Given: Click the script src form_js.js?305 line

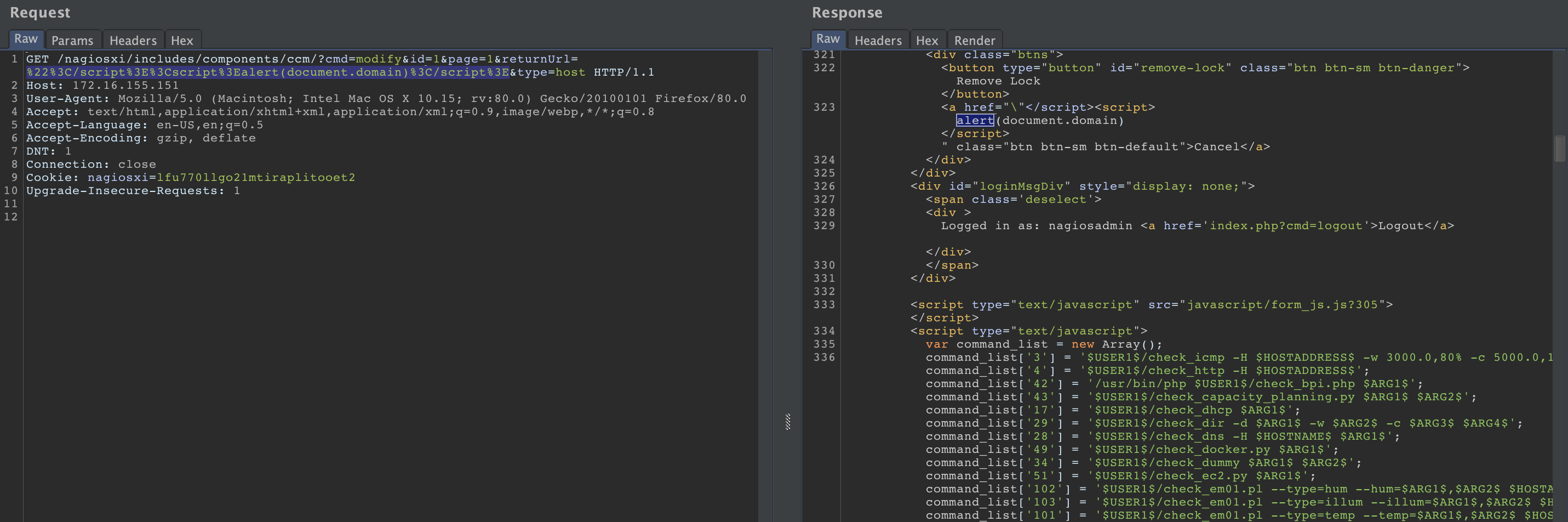Looking at the screenshot, I should click(x=1152, y=304).
